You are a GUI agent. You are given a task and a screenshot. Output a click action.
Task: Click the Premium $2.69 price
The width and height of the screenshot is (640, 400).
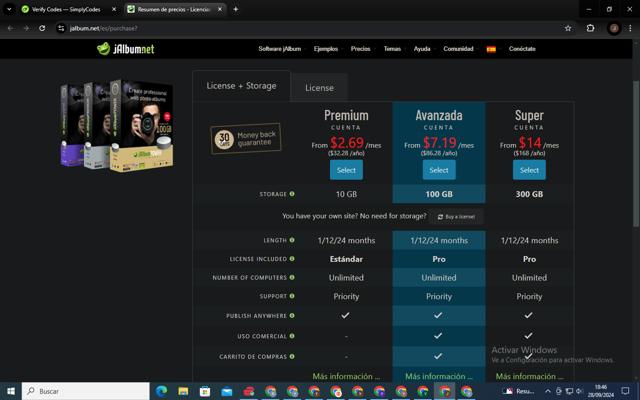pos(347,142)
